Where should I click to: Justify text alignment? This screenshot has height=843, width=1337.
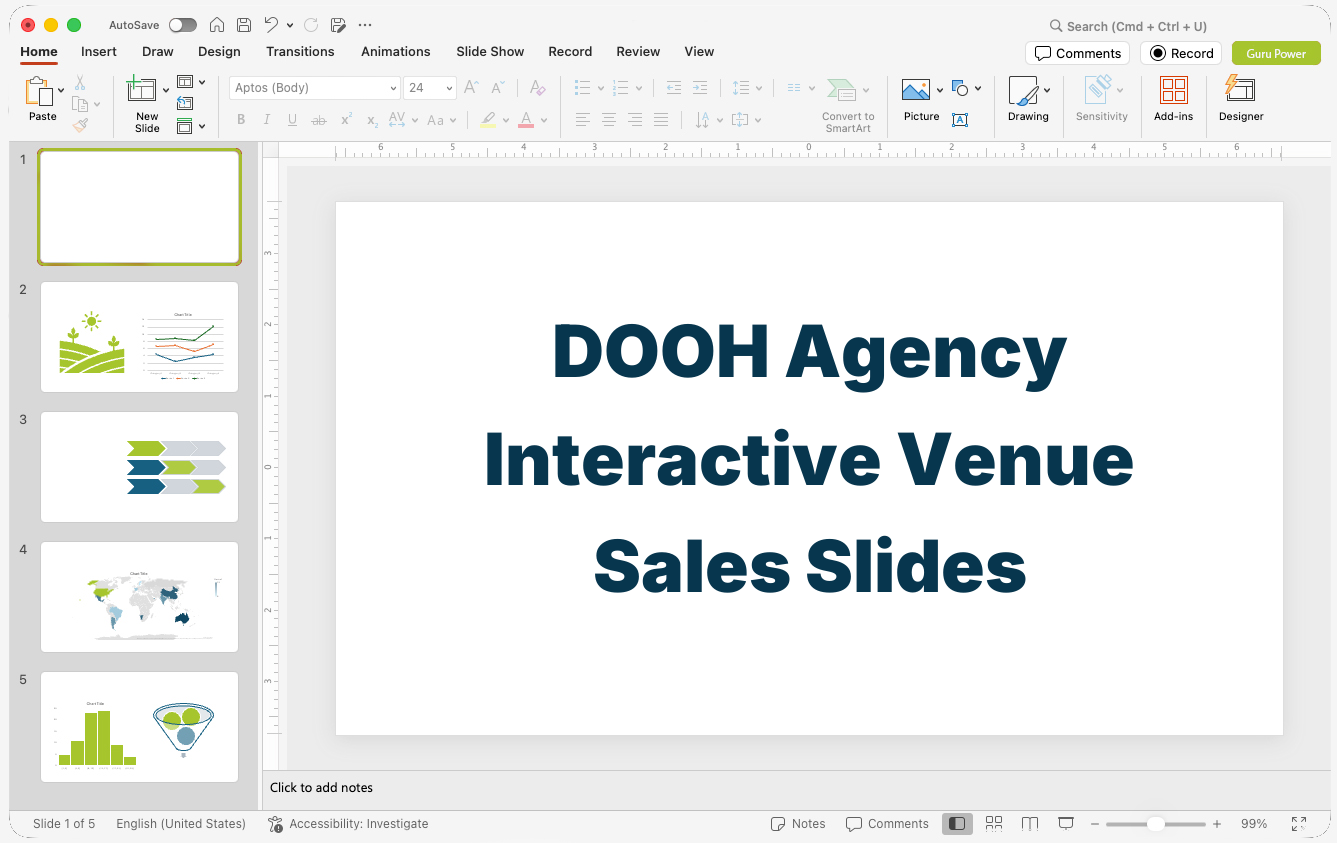661,120
